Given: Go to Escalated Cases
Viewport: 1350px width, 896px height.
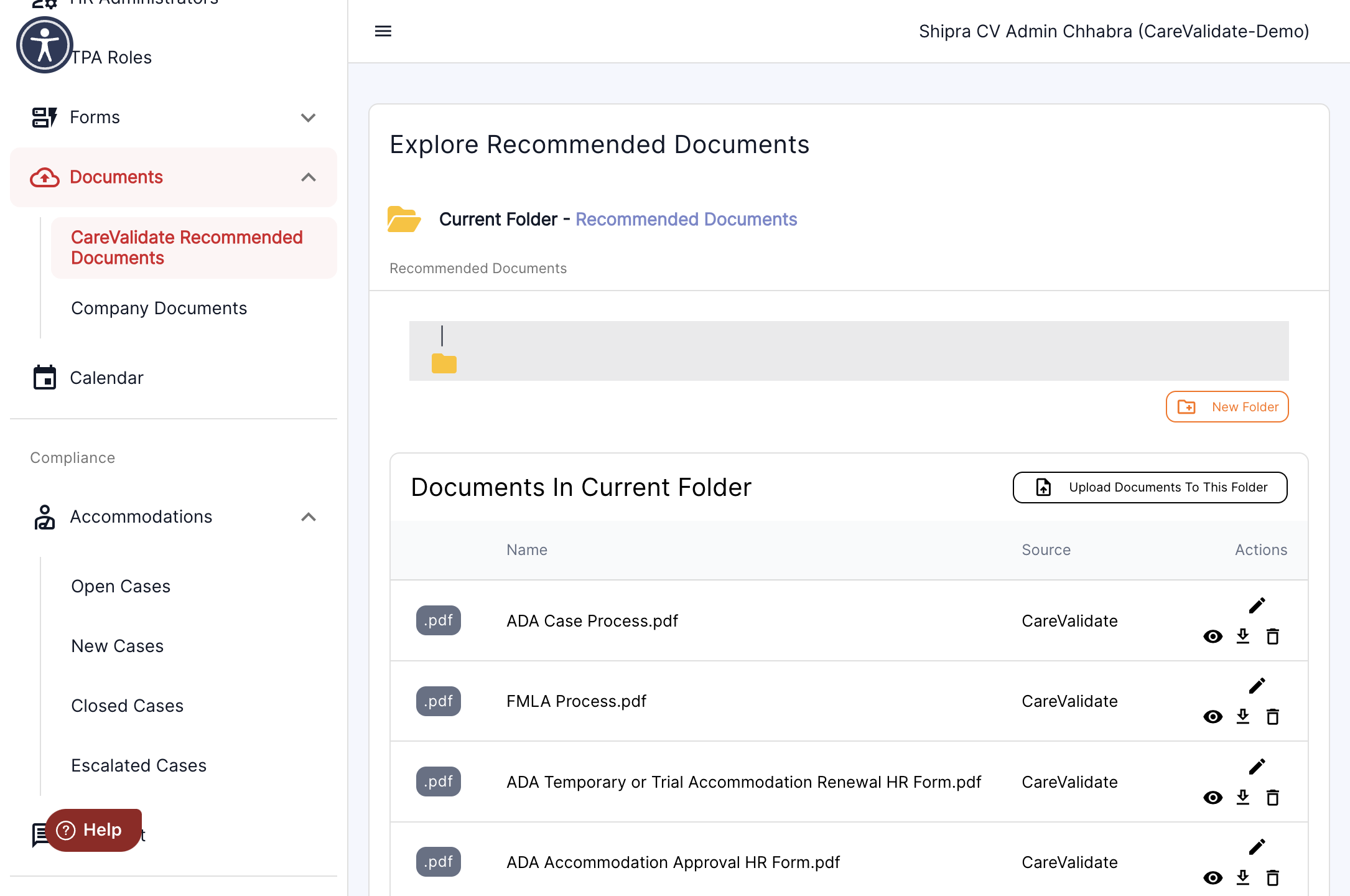Looking at the screenshot, I should (x=139, y=765).
